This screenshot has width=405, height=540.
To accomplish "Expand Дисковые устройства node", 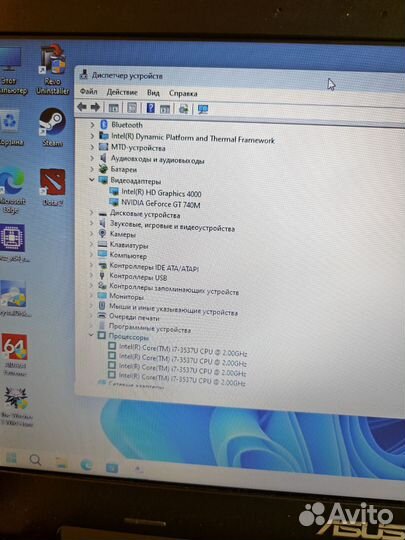I will coord(92,212).
